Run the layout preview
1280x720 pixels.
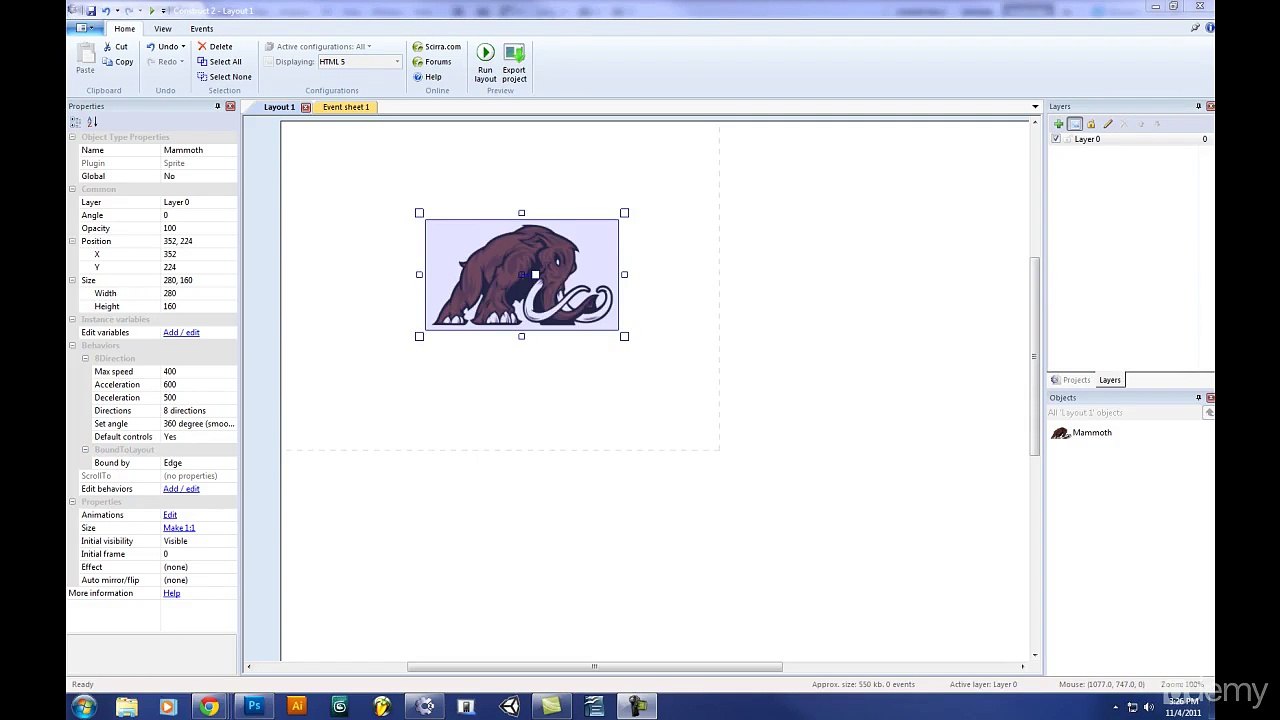click(x=485, y=62)
